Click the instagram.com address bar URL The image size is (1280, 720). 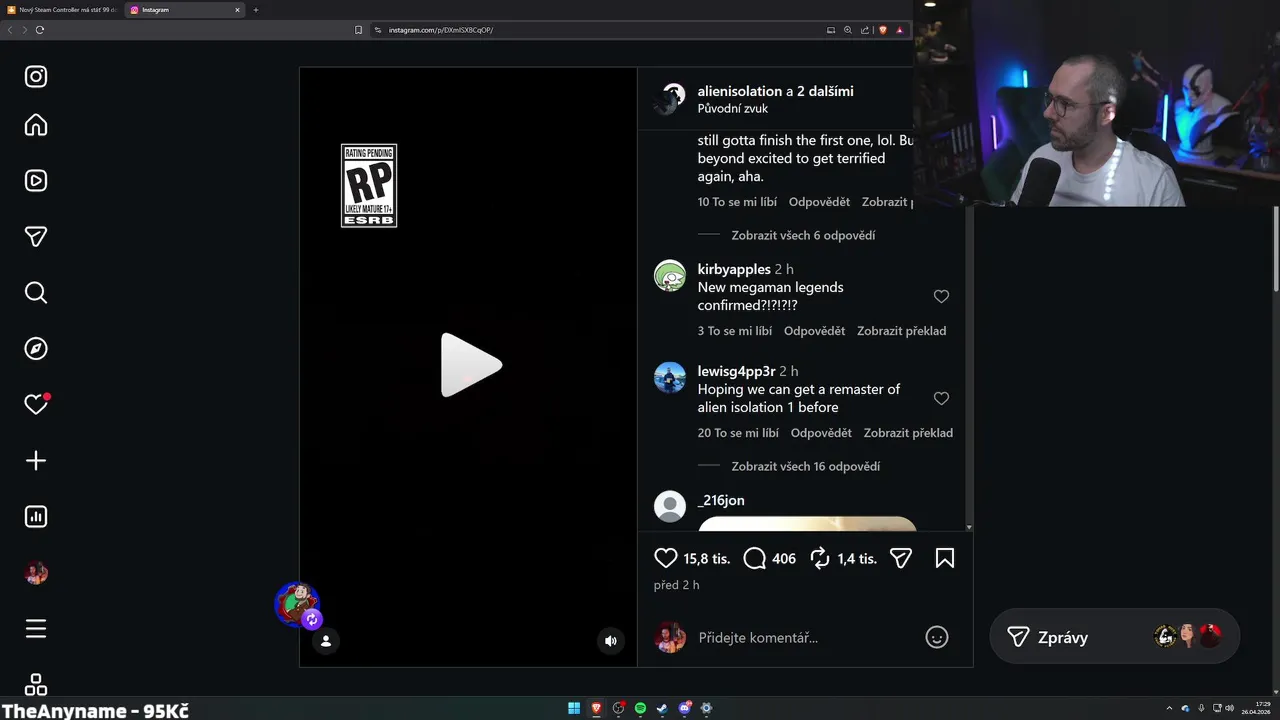pyautogui.click(x=441, y=30)
